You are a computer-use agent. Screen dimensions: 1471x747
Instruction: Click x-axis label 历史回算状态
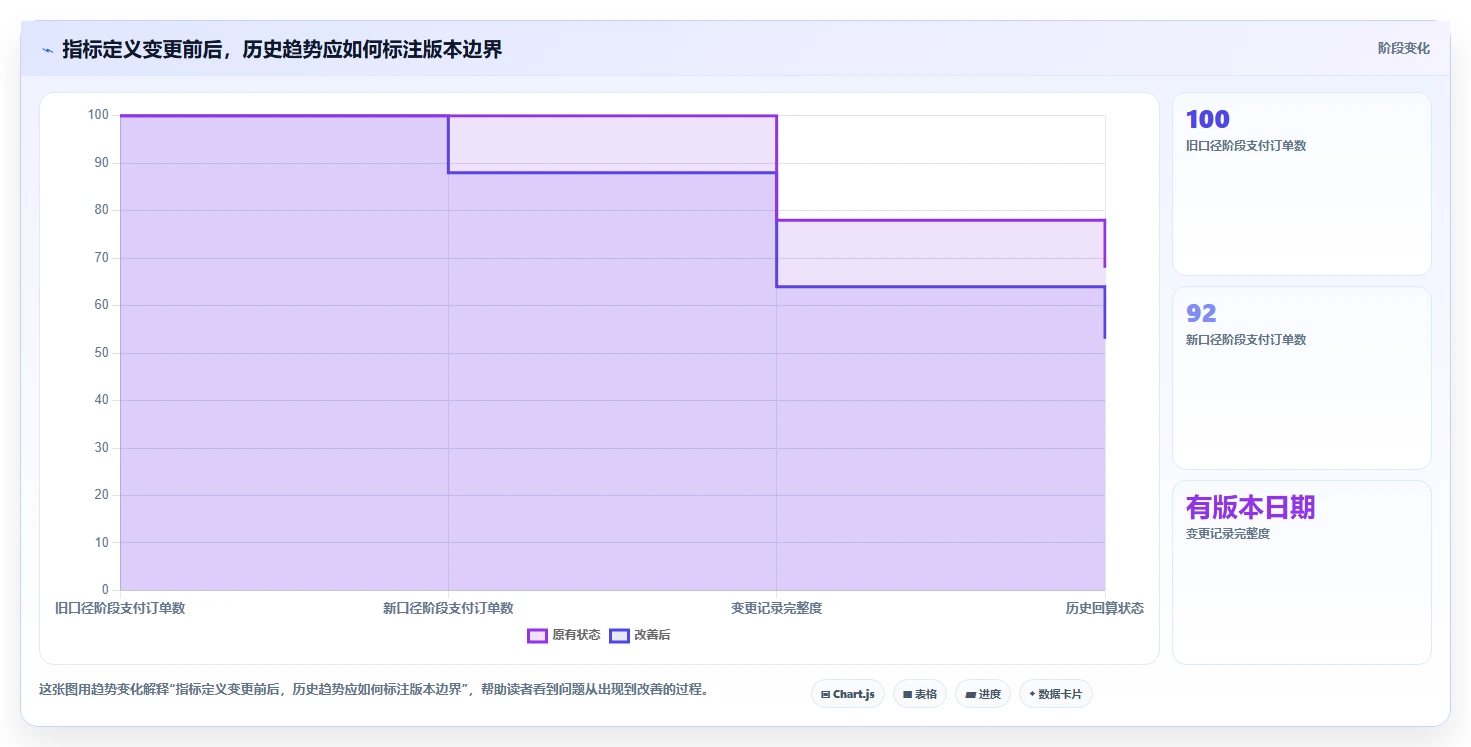pyautogui.click(x=1104, y=608)
